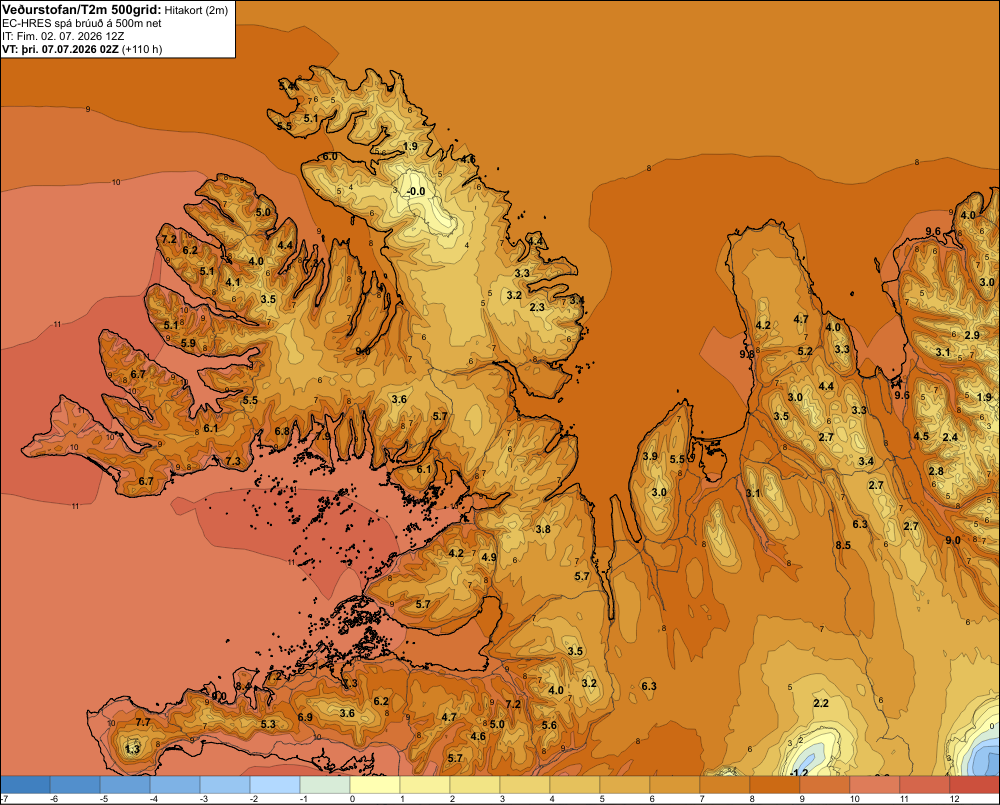Click the '12' label on the color scale
This screenshot has height=805, width=1000.
954,799
